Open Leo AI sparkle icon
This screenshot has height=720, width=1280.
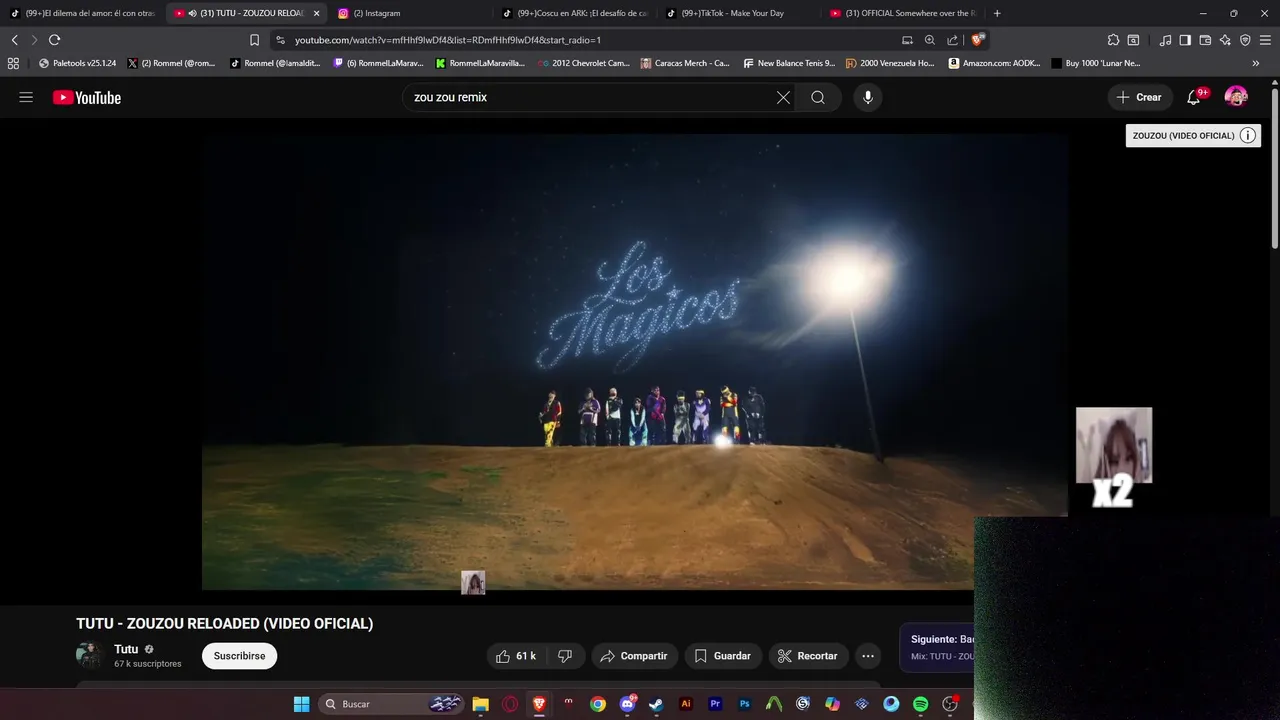pyautogui.click(x=1225, y=40)
